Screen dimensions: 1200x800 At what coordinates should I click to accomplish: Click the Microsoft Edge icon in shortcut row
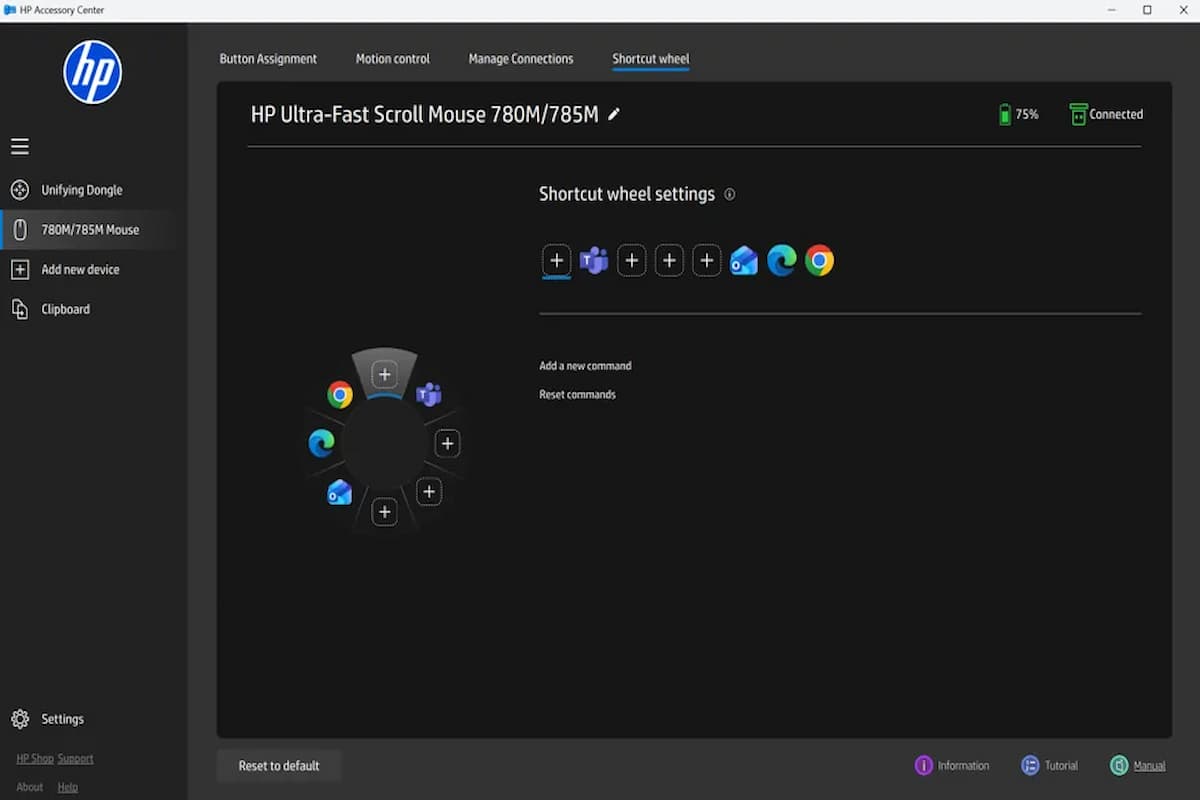pyautogui.click(x=782, y=261)
